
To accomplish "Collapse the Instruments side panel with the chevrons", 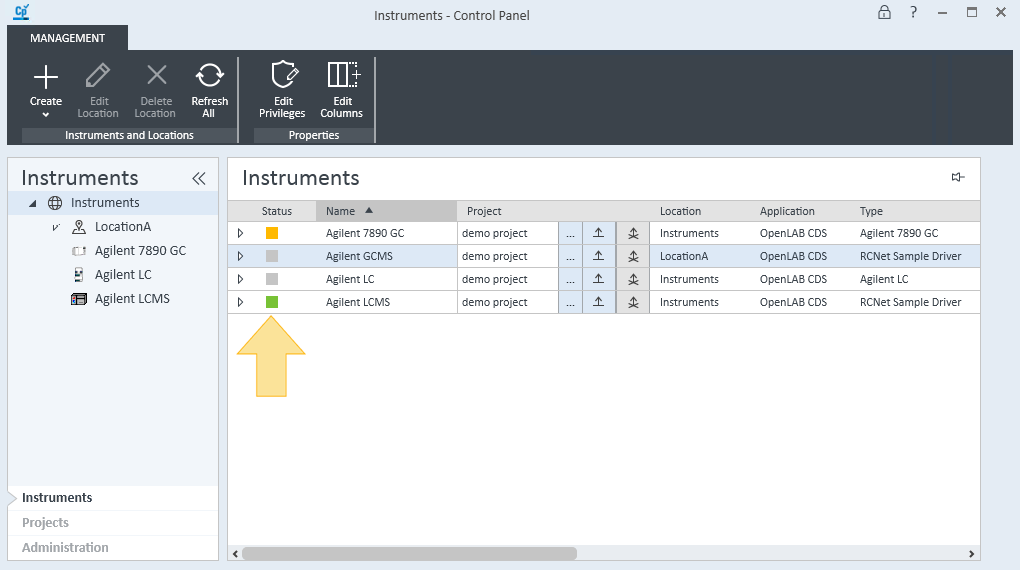I will pyautogui.click(x=199, y=178).
